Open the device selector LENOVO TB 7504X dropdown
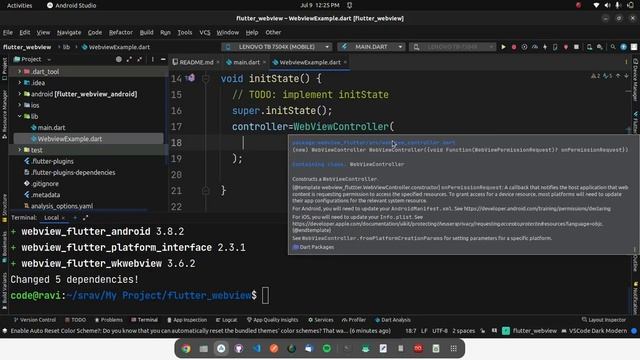This screenshot has width=640, height=360. [277, 47]
